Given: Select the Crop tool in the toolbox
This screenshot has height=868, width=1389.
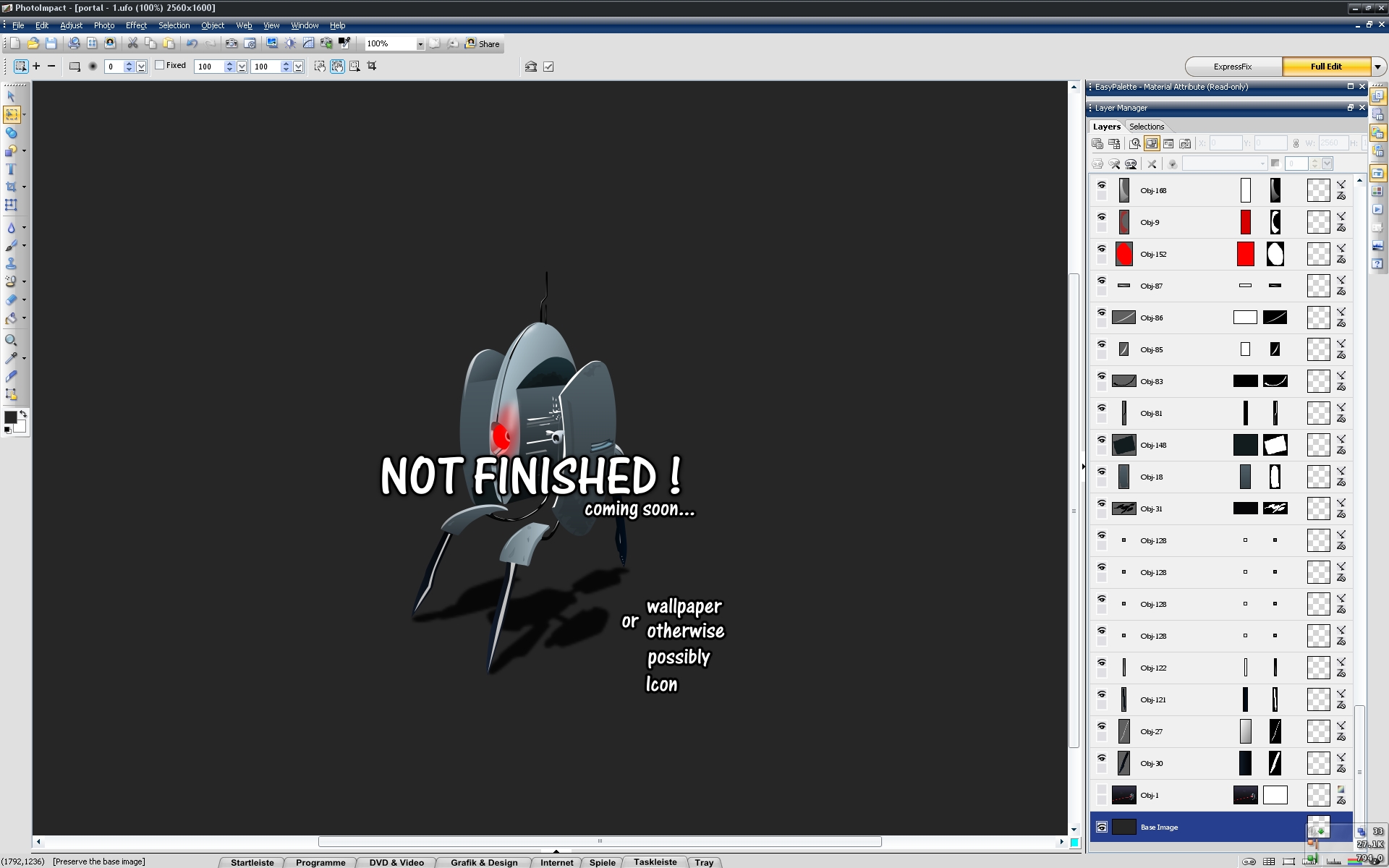Looking at the screenshot, I should (x=11, y=187).
